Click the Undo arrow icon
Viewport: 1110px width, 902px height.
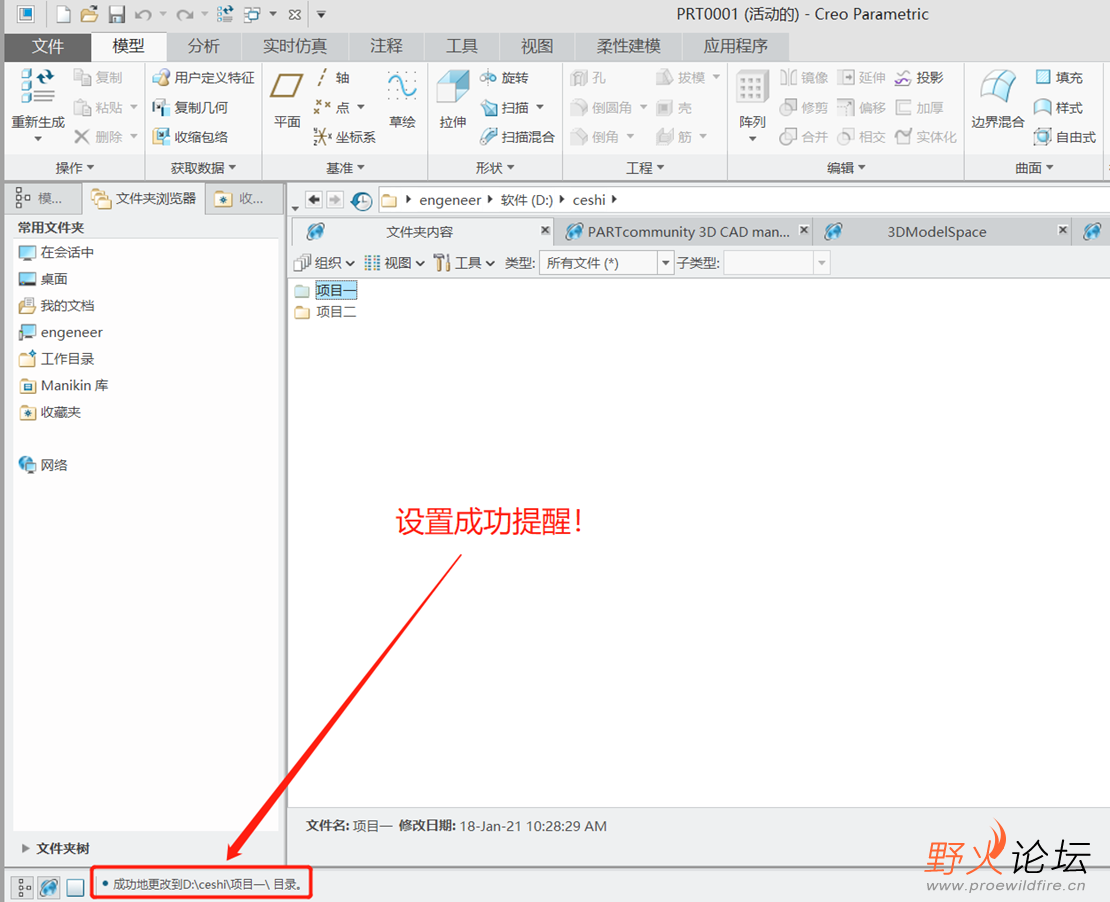pyautogui.click(x=143, y=14)
